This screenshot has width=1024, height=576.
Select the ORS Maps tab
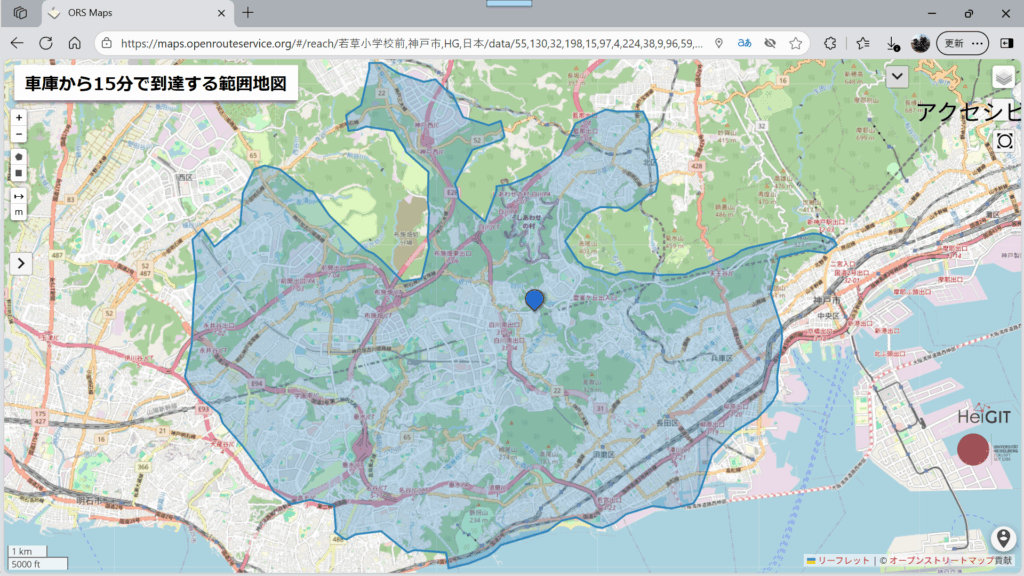coord(130,13)
